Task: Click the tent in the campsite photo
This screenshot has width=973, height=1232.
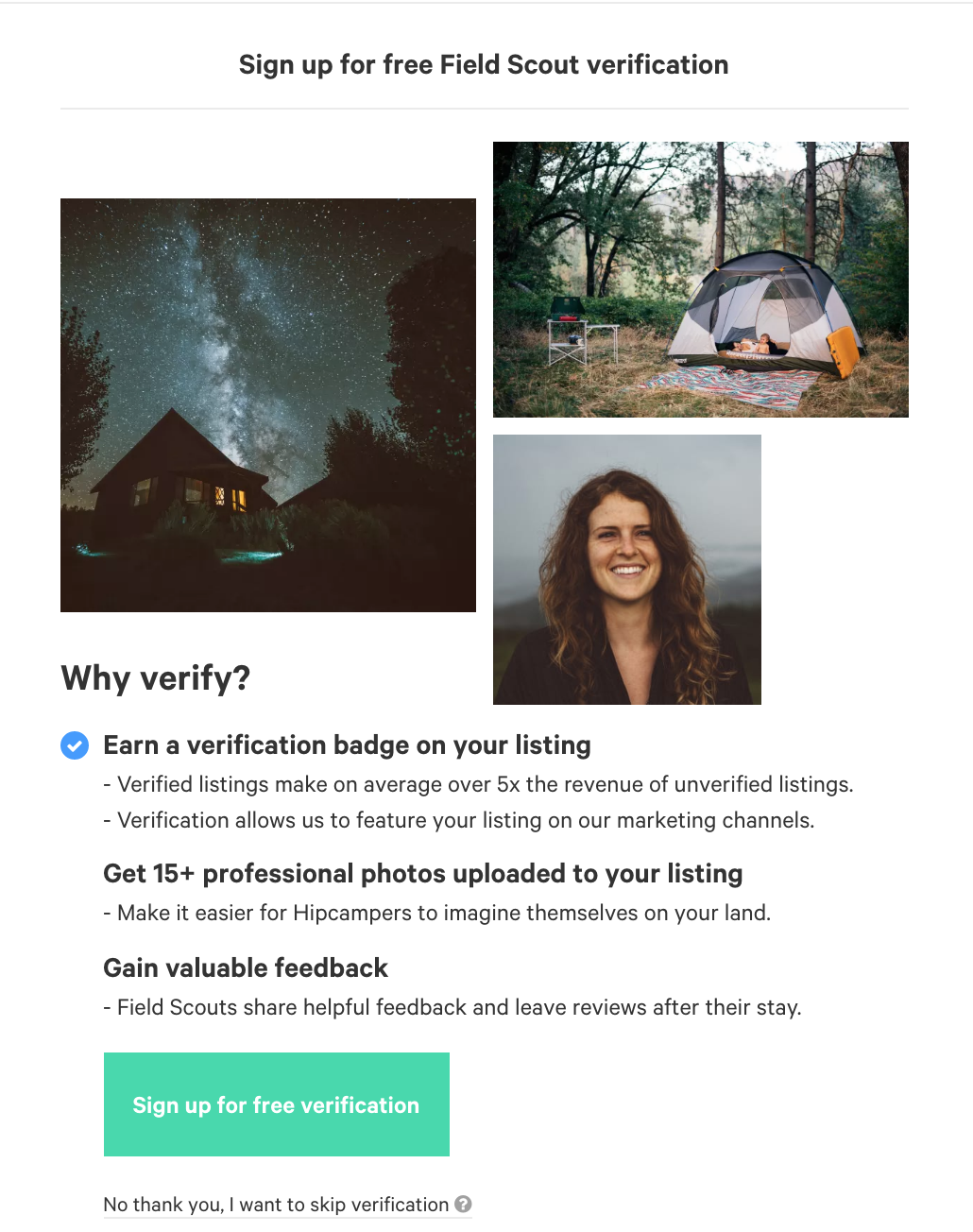Action: click(765, 314)
